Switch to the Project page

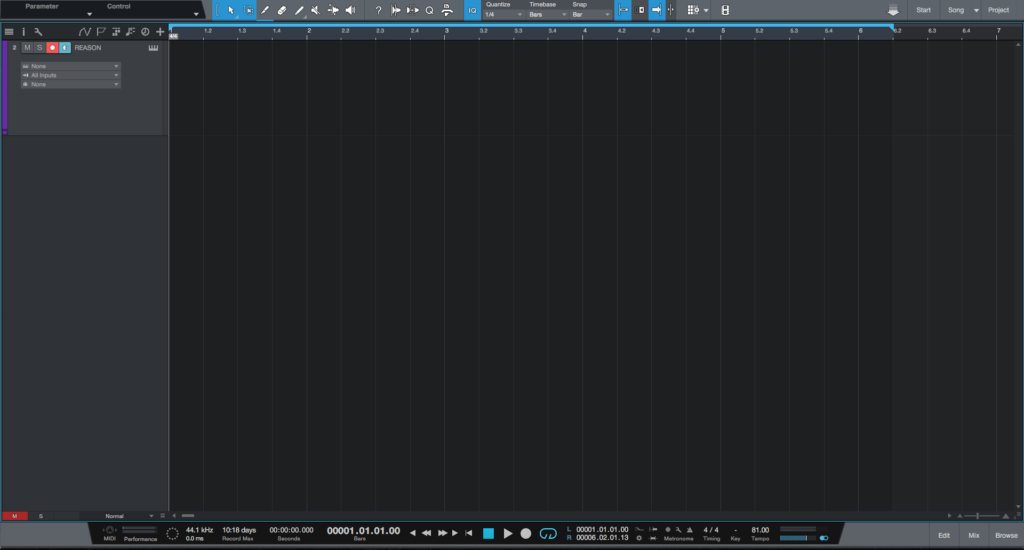[999, 10]
